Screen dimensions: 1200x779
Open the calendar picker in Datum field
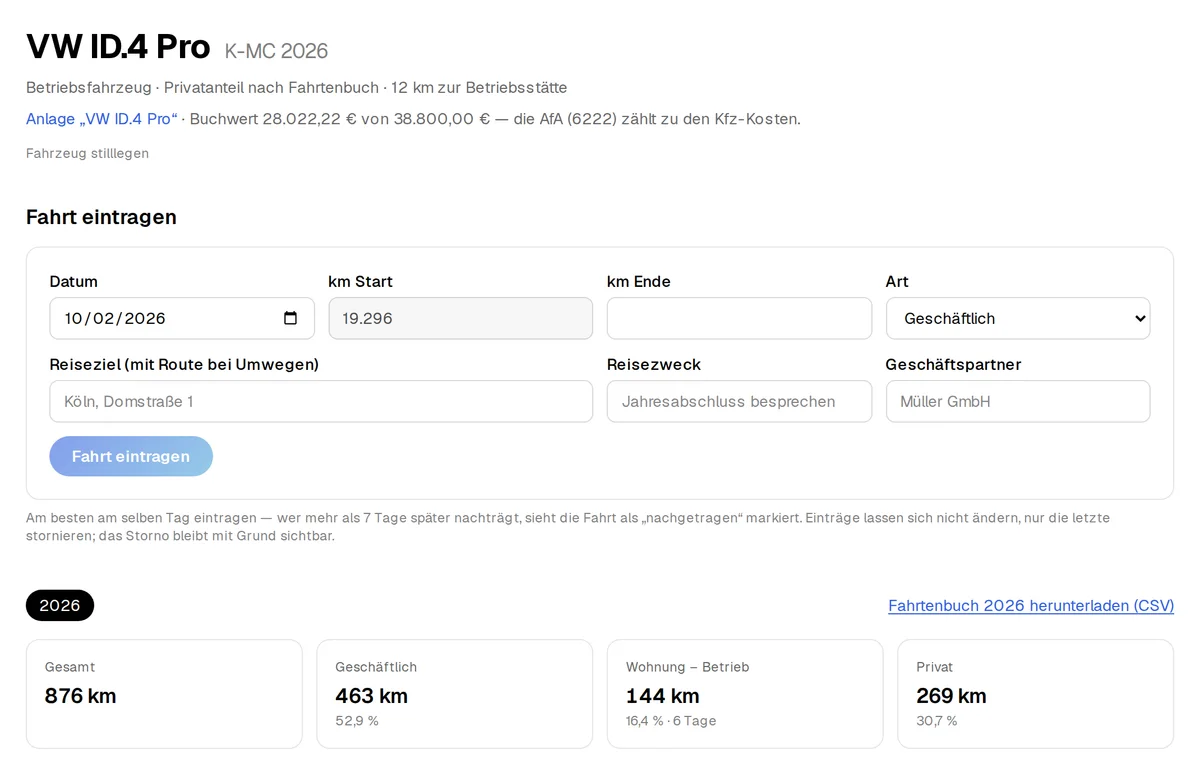tap(290, 318)
